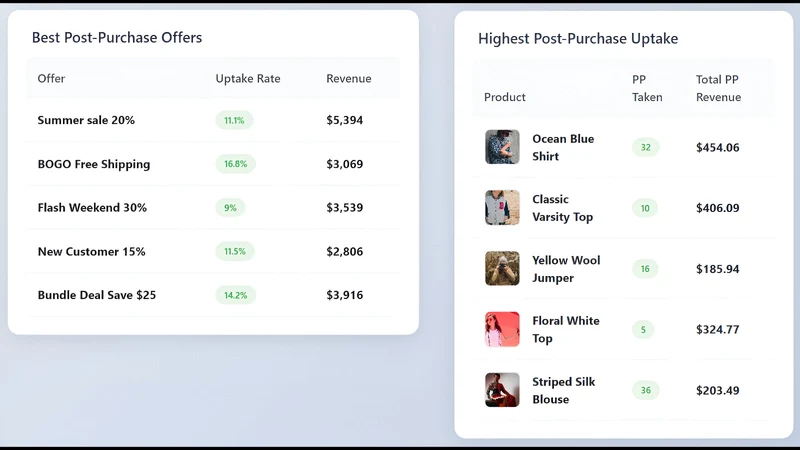
Task: Click the Offer column header
Action: 51,79
